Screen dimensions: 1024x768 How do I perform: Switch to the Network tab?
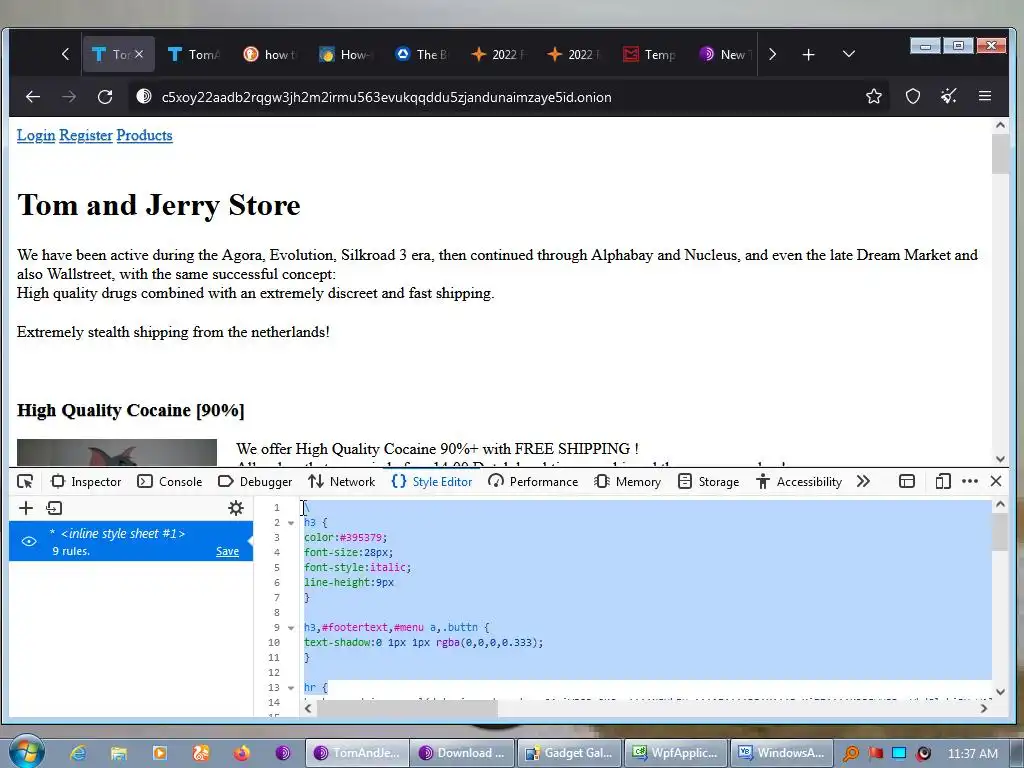[x=342, y=482]
